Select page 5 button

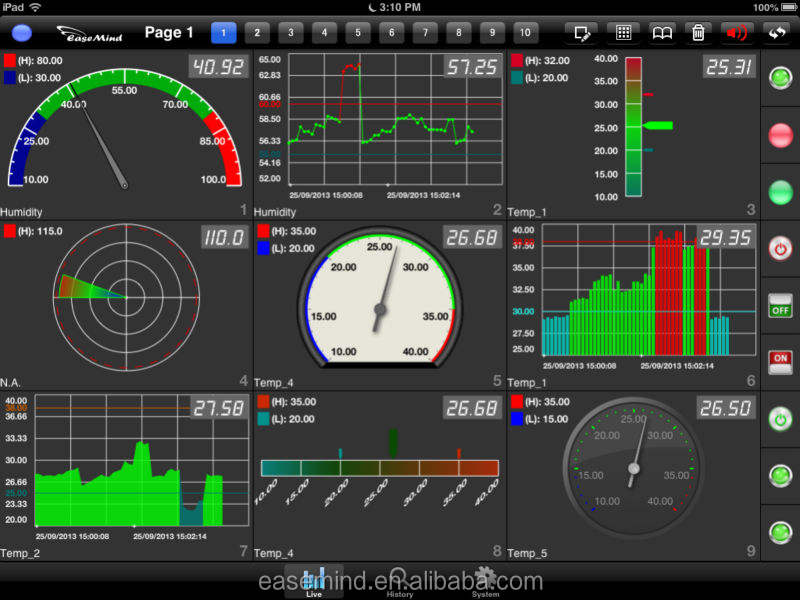[358, 33]
